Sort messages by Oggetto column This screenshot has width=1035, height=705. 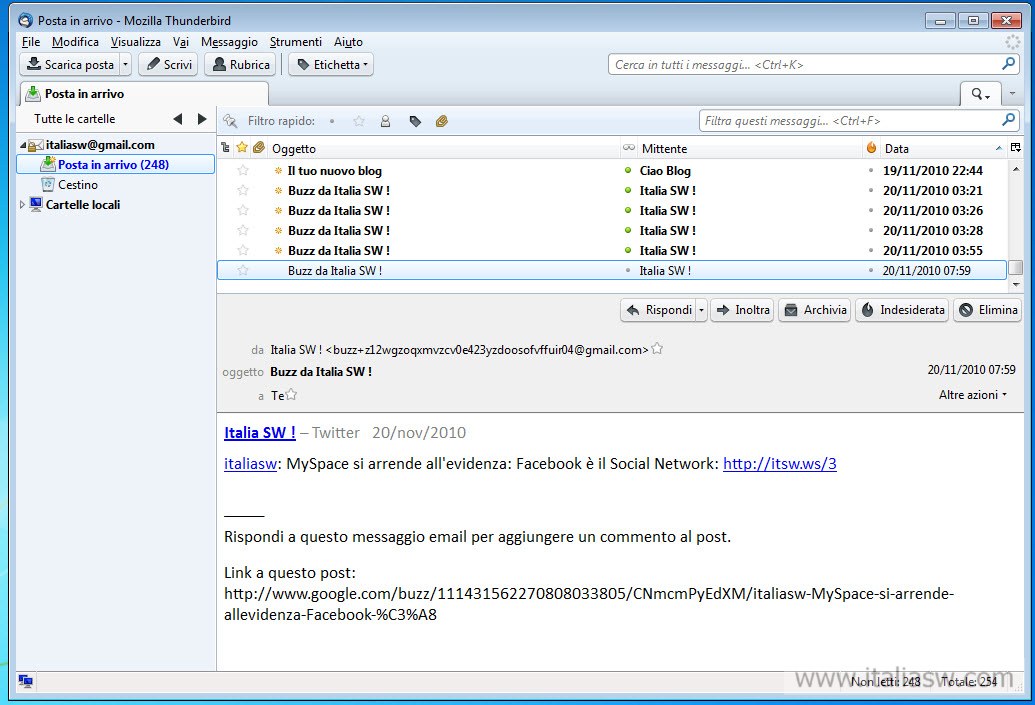tap(444, 149)
